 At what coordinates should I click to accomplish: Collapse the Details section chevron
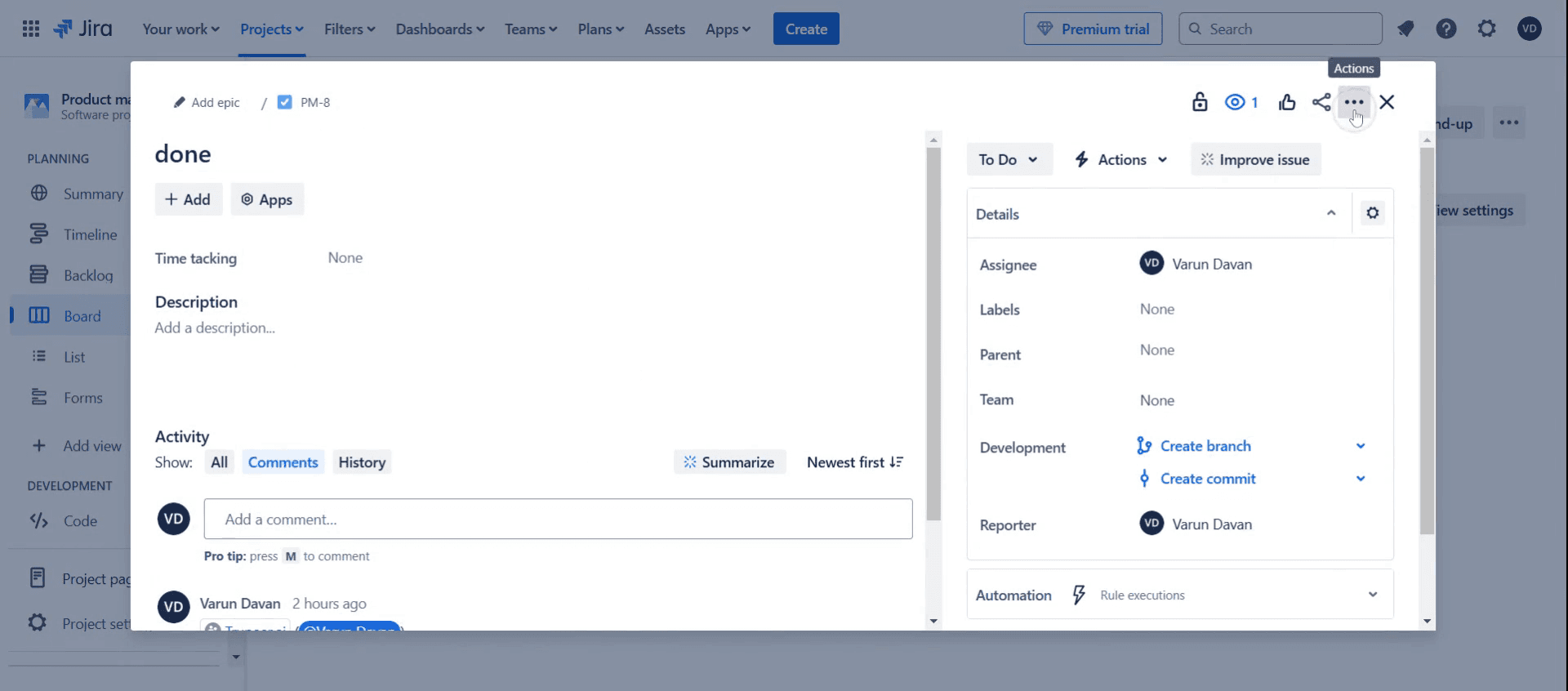point(1331,213)
